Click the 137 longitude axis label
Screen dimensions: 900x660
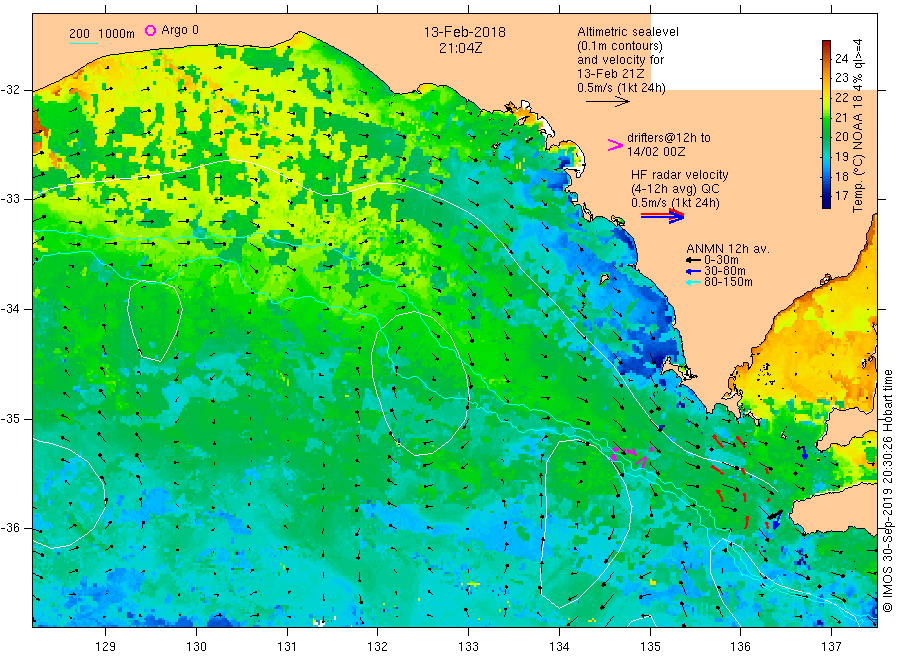[x=831, y=647]
